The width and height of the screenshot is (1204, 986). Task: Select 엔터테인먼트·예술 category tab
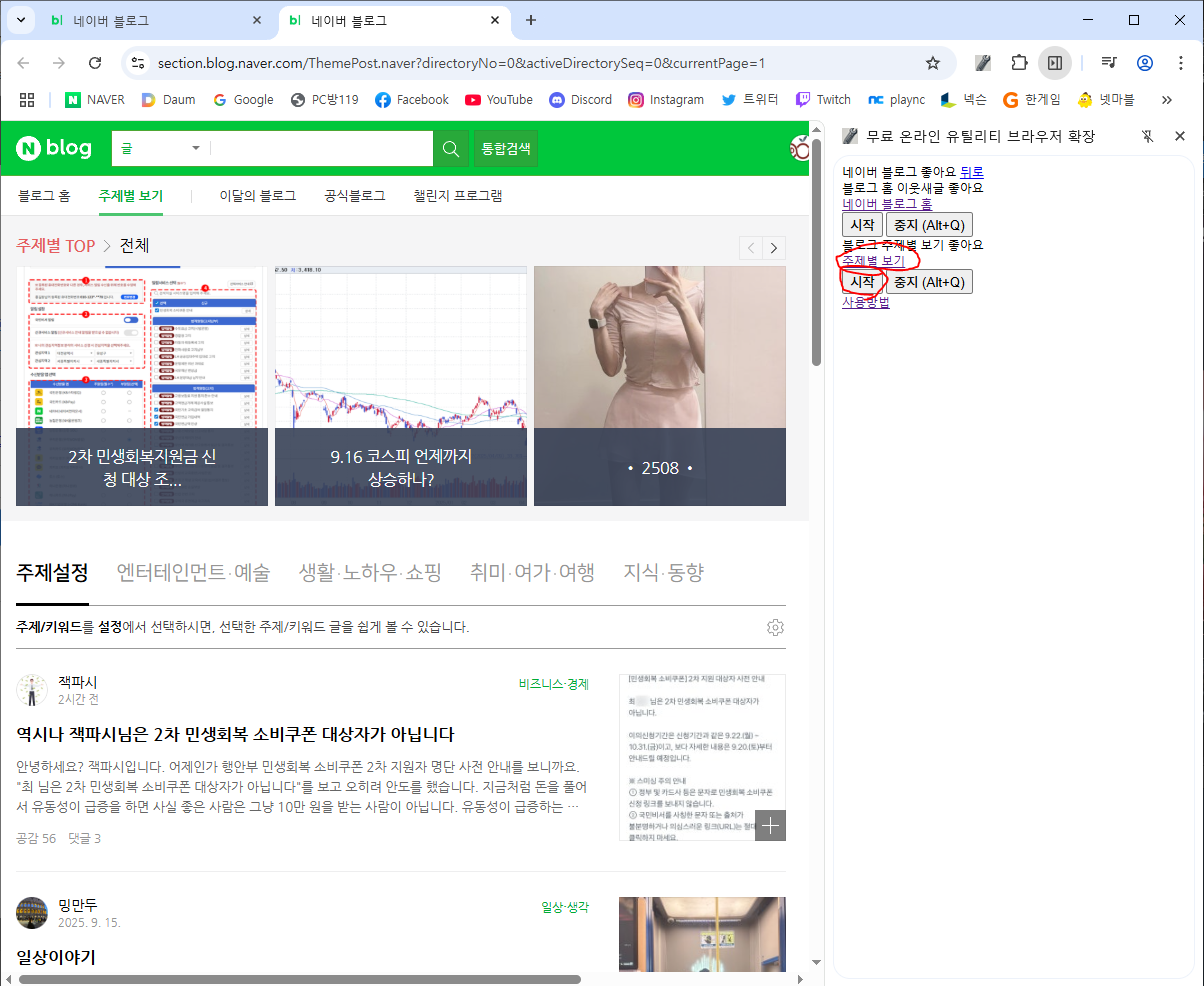(193, 572)
